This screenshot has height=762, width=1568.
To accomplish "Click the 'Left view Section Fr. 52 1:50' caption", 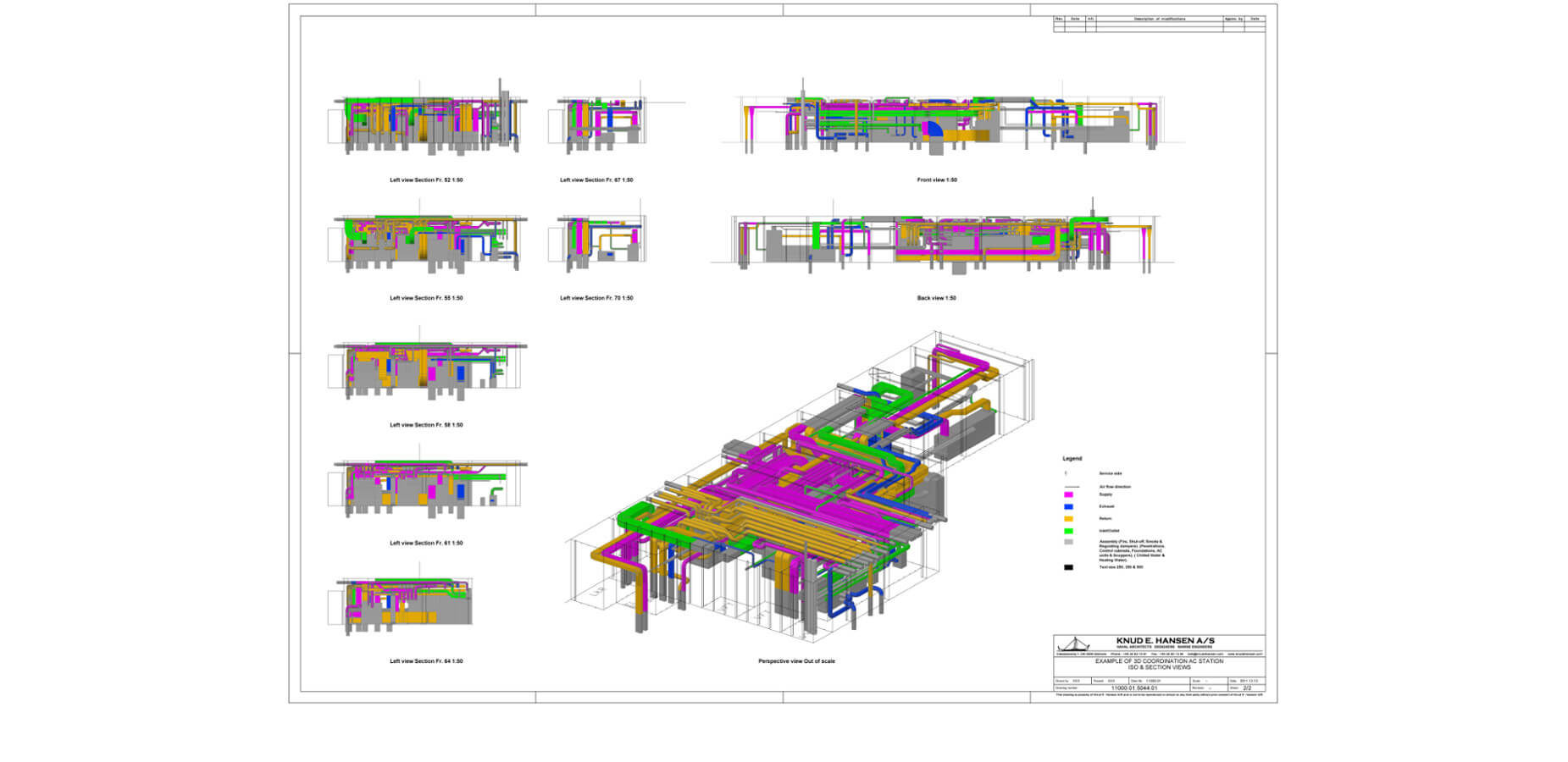I will tap(426, 180).
